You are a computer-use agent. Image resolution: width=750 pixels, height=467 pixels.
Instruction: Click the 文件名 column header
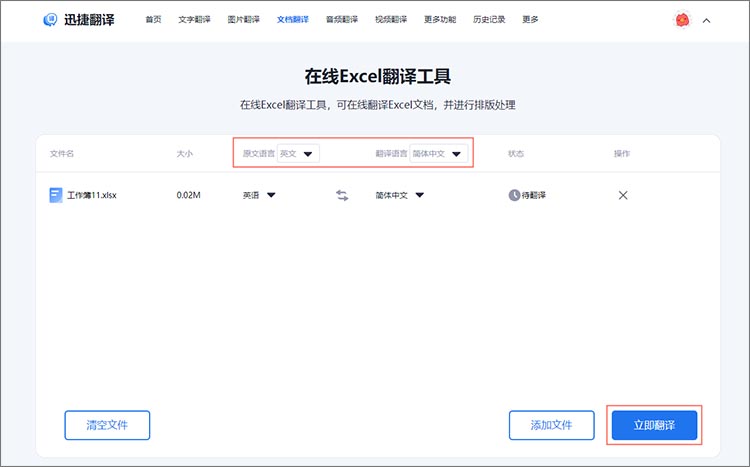(62, 154)
